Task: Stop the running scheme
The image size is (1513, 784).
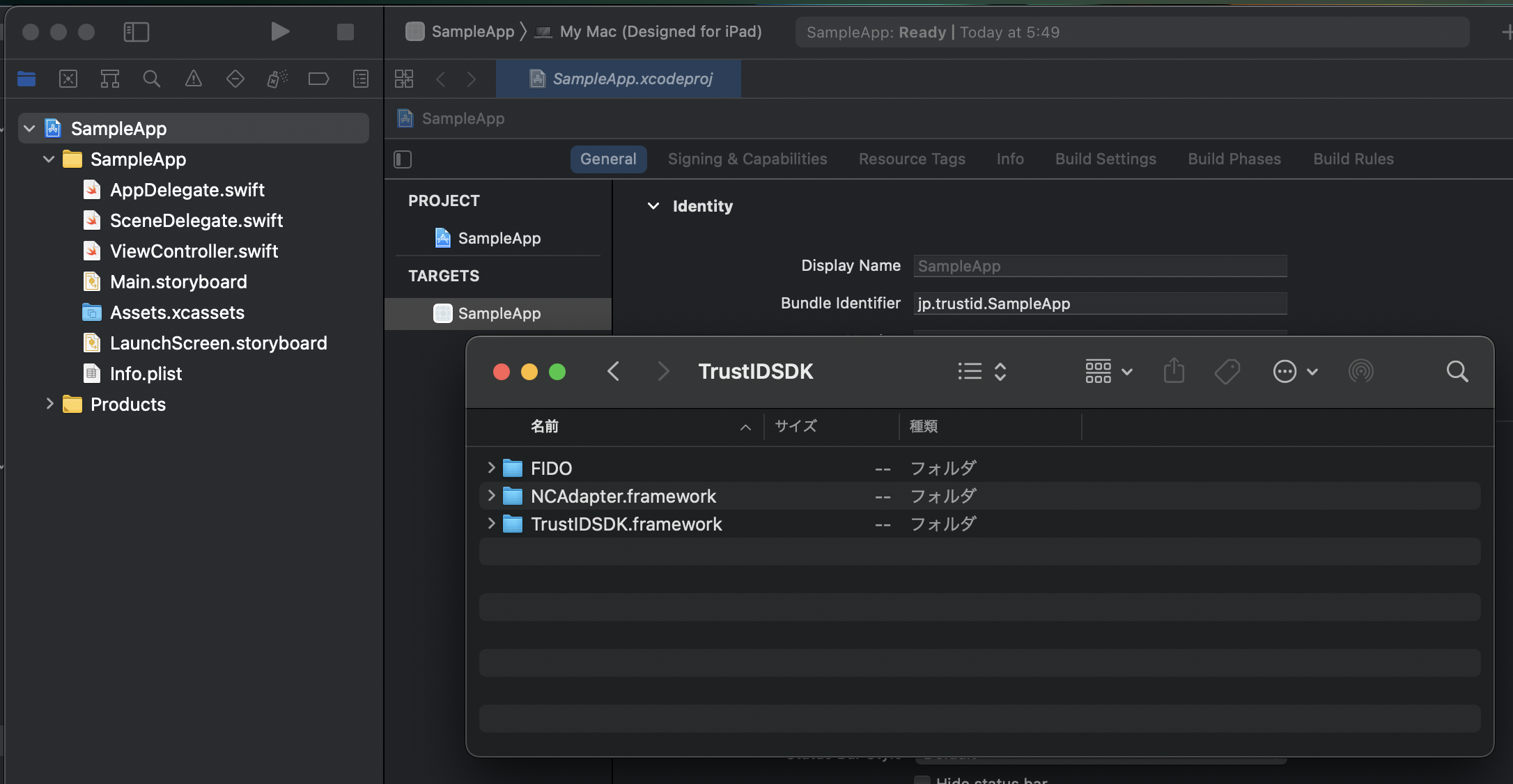Action: (346, 32)
